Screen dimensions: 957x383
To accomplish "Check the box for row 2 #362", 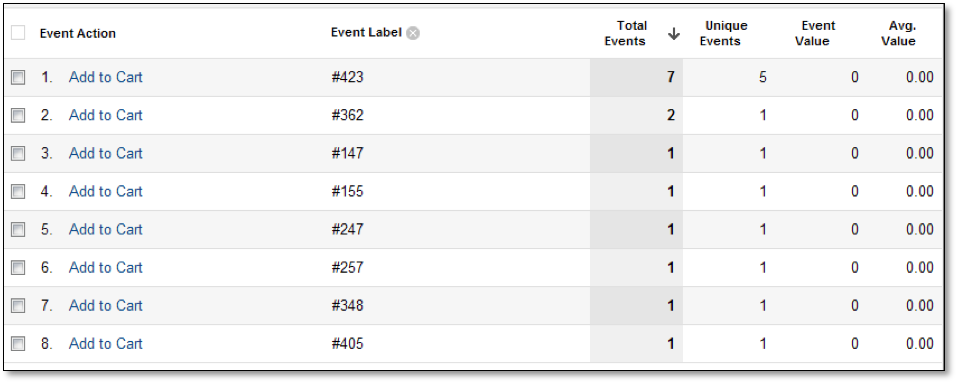I will tap(18, 115).
